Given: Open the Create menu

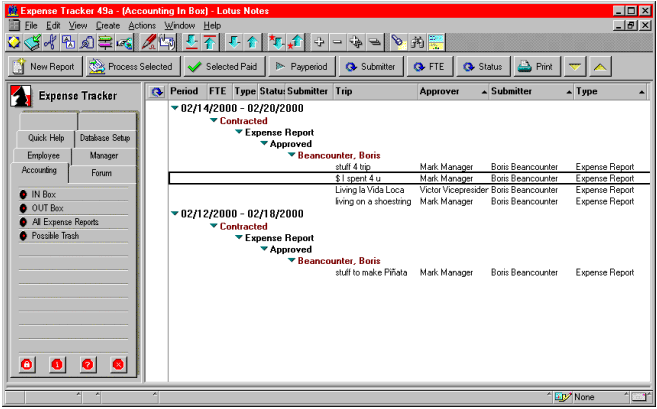Looking at the screenshot, I should point(108,26).
